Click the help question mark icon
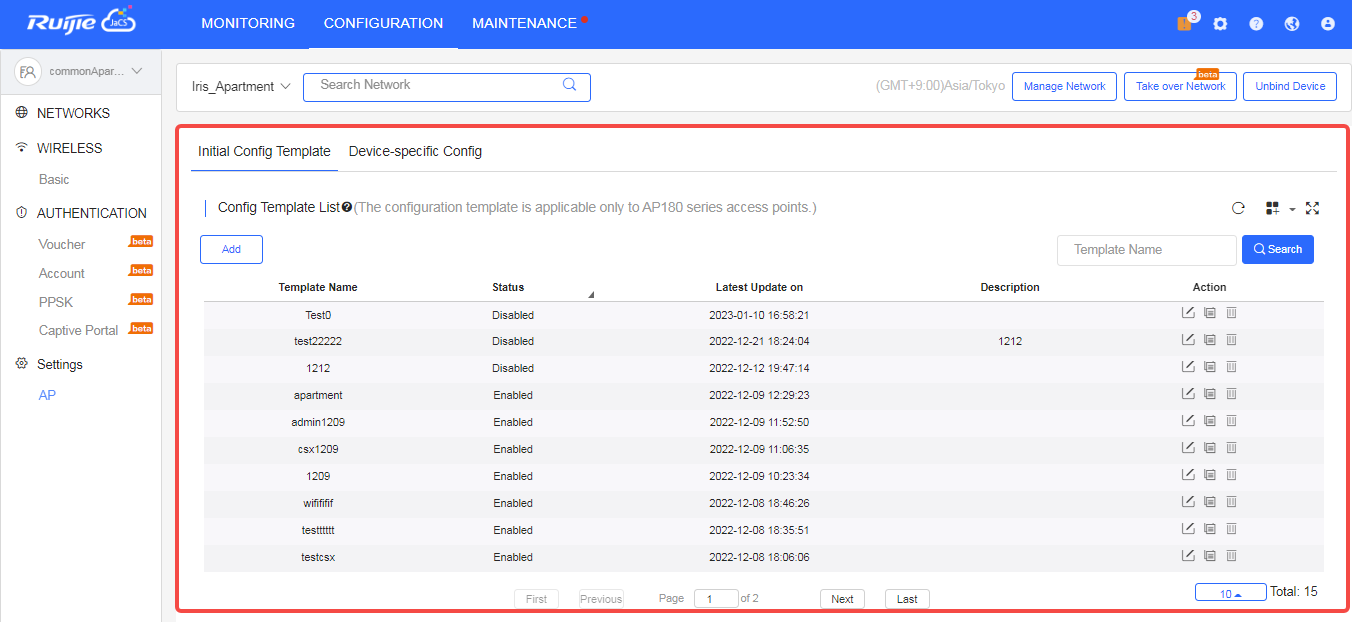Screen dimensions: 1352x622 click(1256, 23)
